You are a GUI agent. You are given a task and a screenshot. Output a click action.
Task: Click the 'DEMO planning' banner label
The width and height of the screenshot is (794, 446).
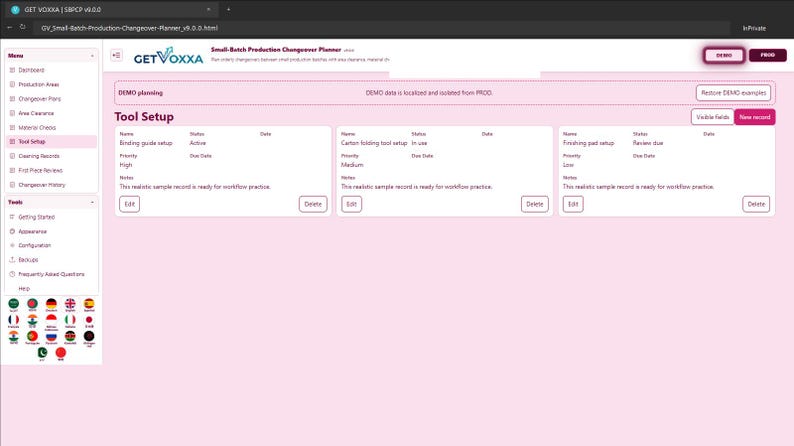(141, 93)
